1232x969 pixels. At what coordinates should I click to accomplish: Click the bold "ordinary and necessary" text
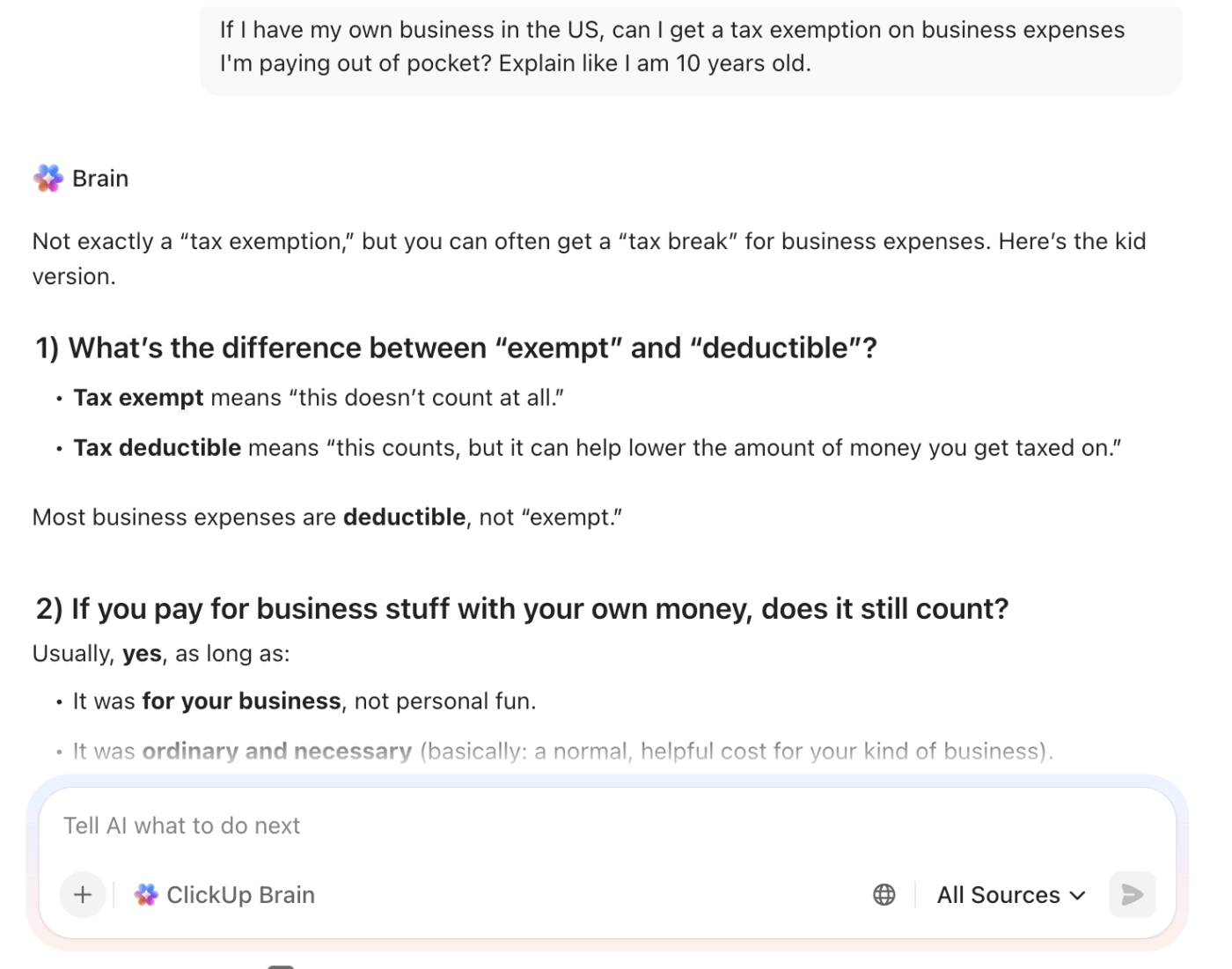(276, 752)
